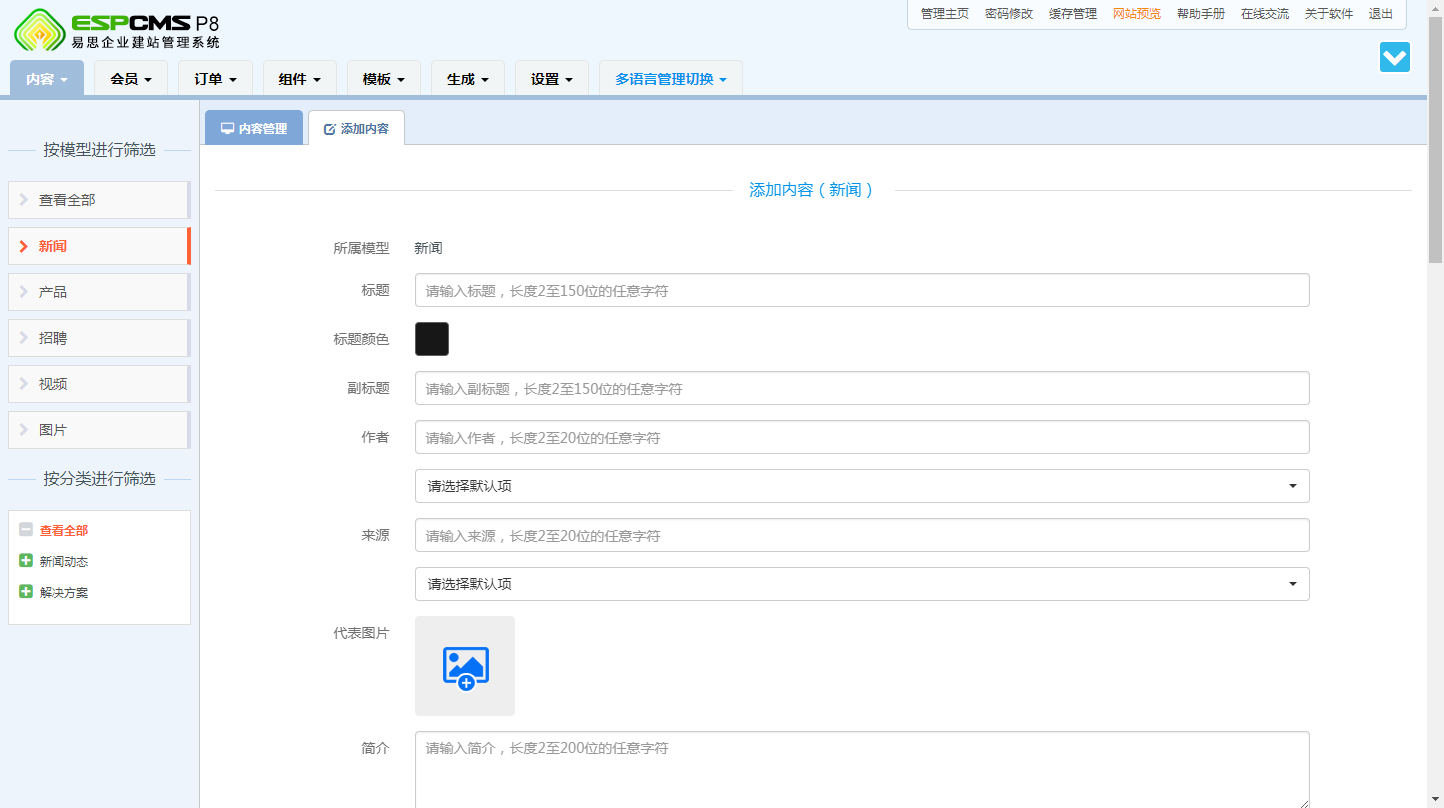The width and height of the screenshot is (1444, 808).
Task: Filter by 视频 model
Action: coord(99,384)
